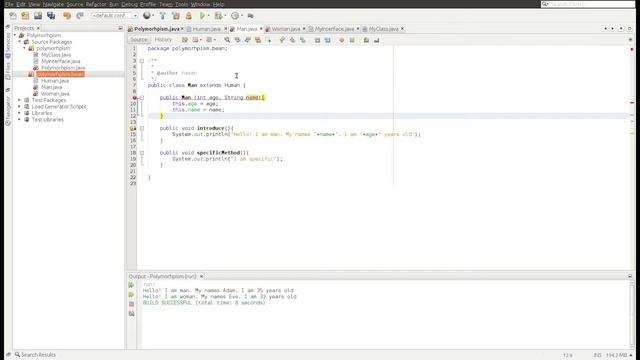
Task: Click the re-run green arrow in Output
Action: pyautogui.click(x=131, y=285)
